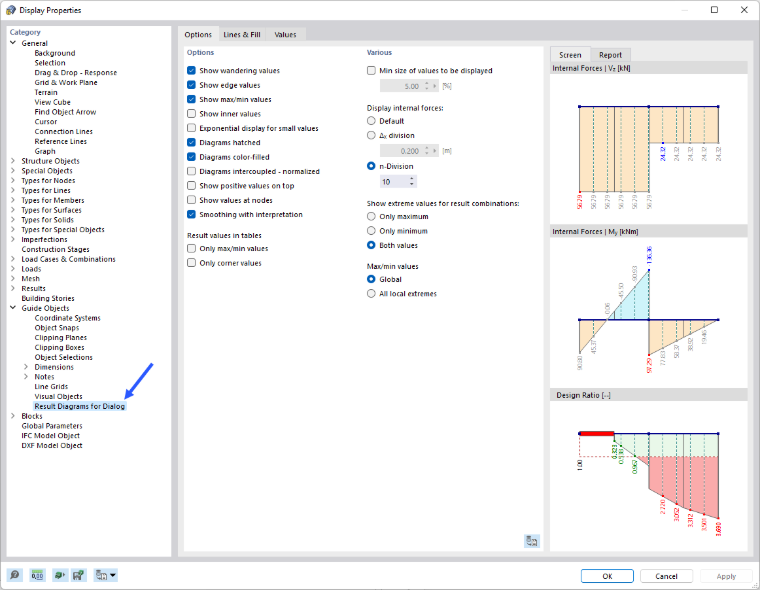The width and height of the screenshot is (760, 590).
Task: Select All local extremes option
Action: tap(371, 293)
